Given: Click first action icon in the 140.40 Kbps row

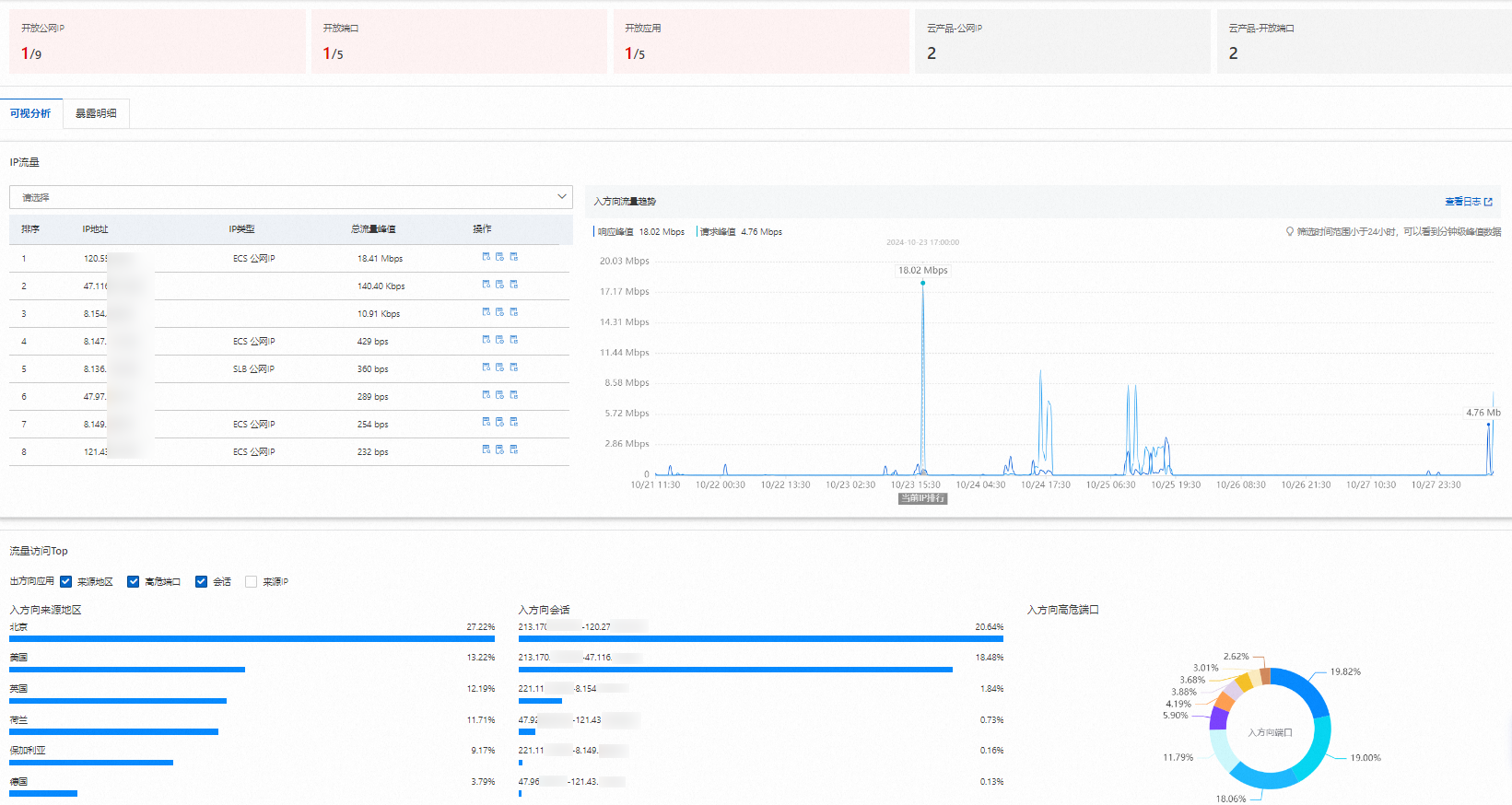Looking at the screenshot, I should tap(486, 285).
